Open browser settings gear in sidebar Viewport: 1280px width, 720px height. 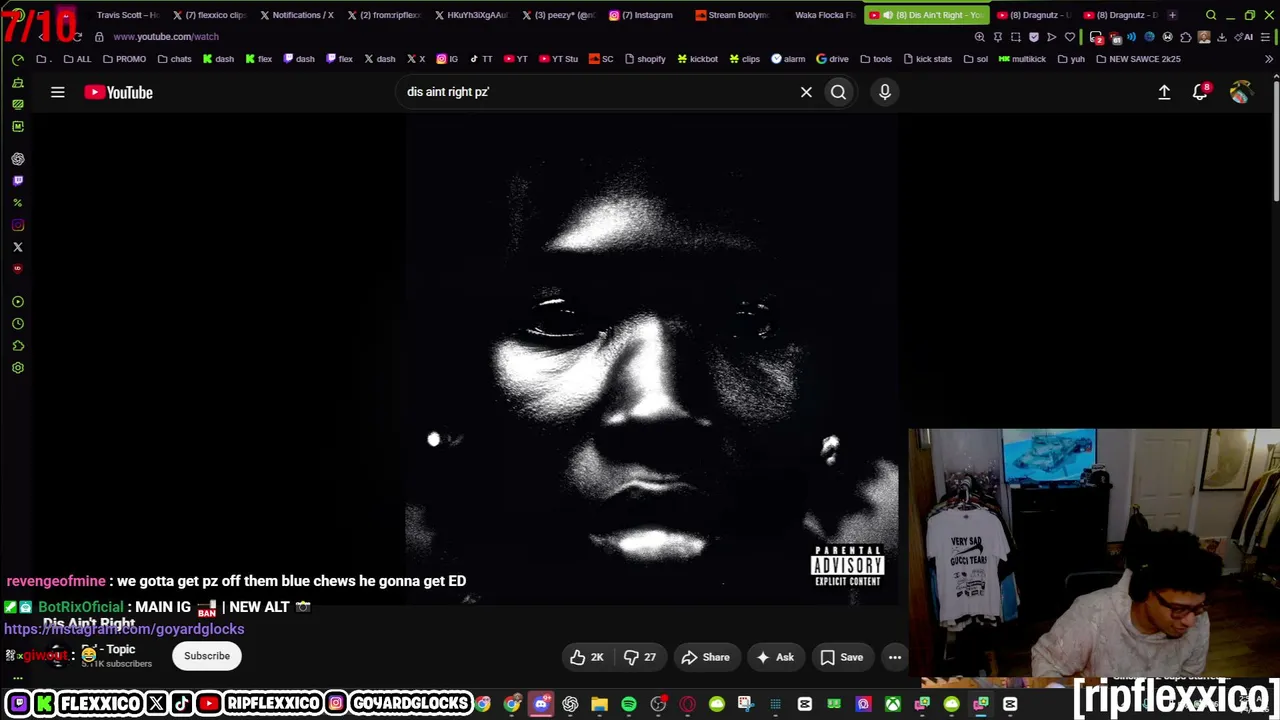tap(18, 368)
